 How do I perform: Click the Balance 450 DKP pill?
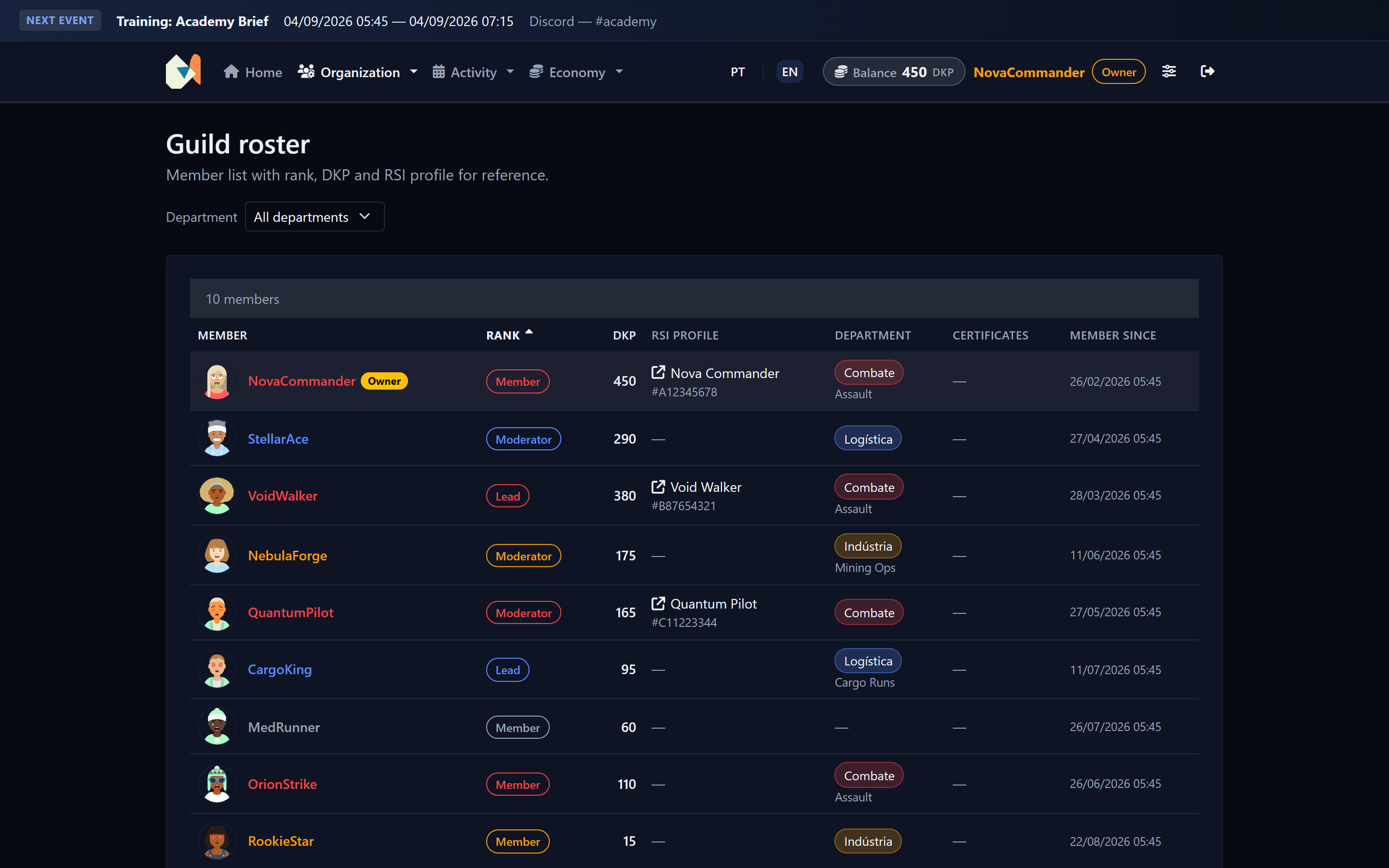tap(894, 72)
